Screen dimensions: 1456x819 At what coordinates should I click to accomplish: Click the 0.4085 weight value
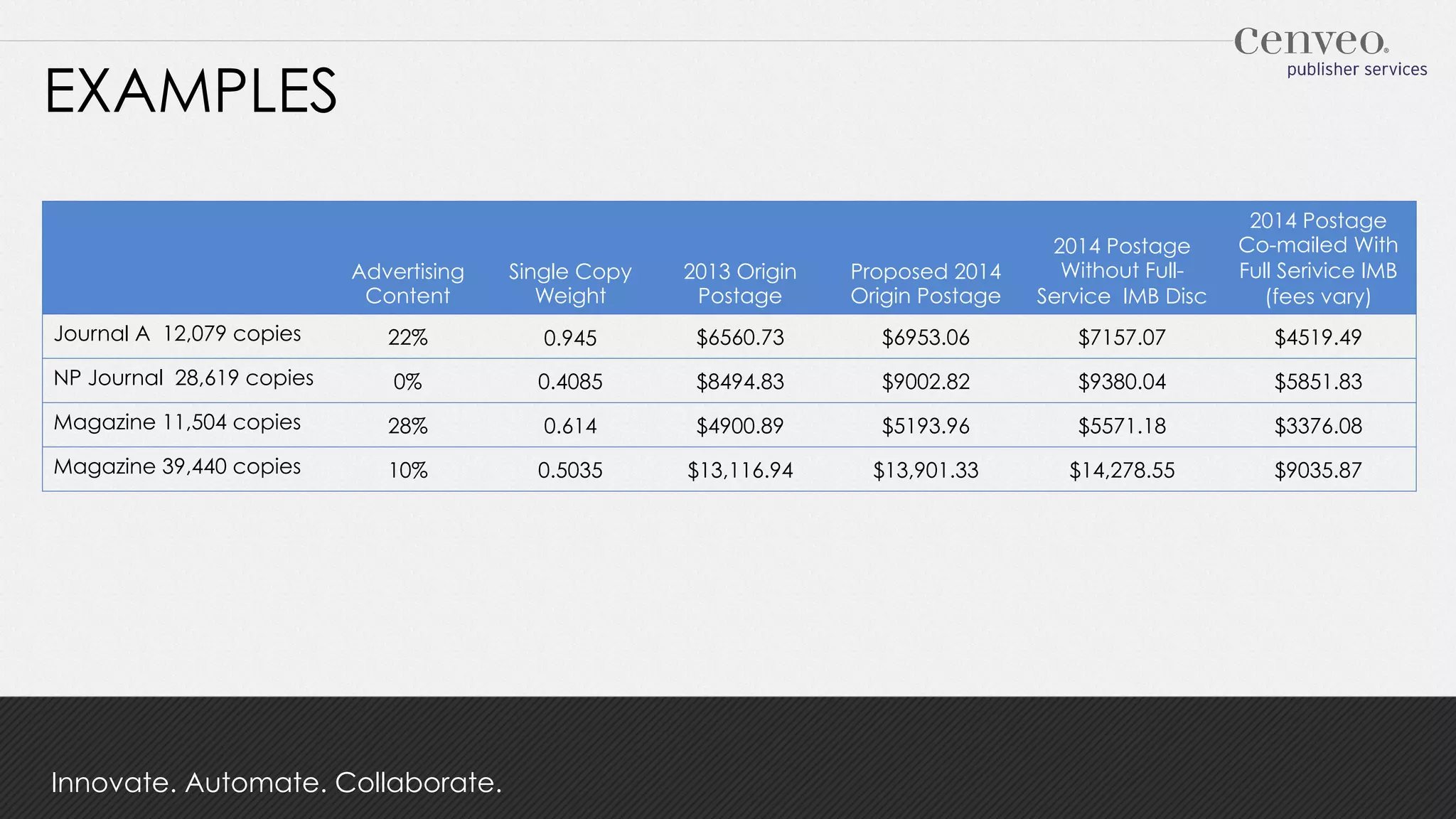569,382
